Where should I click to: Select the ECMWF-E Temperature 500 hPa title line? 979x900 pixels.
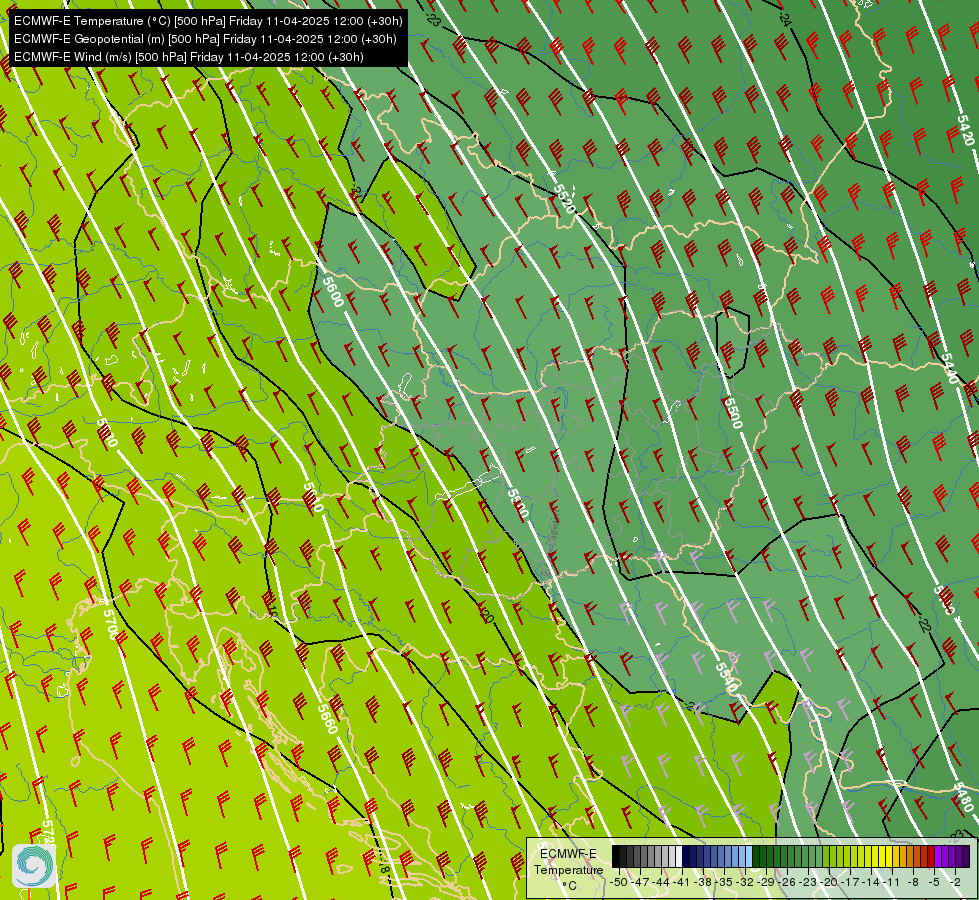click(208, 21)
